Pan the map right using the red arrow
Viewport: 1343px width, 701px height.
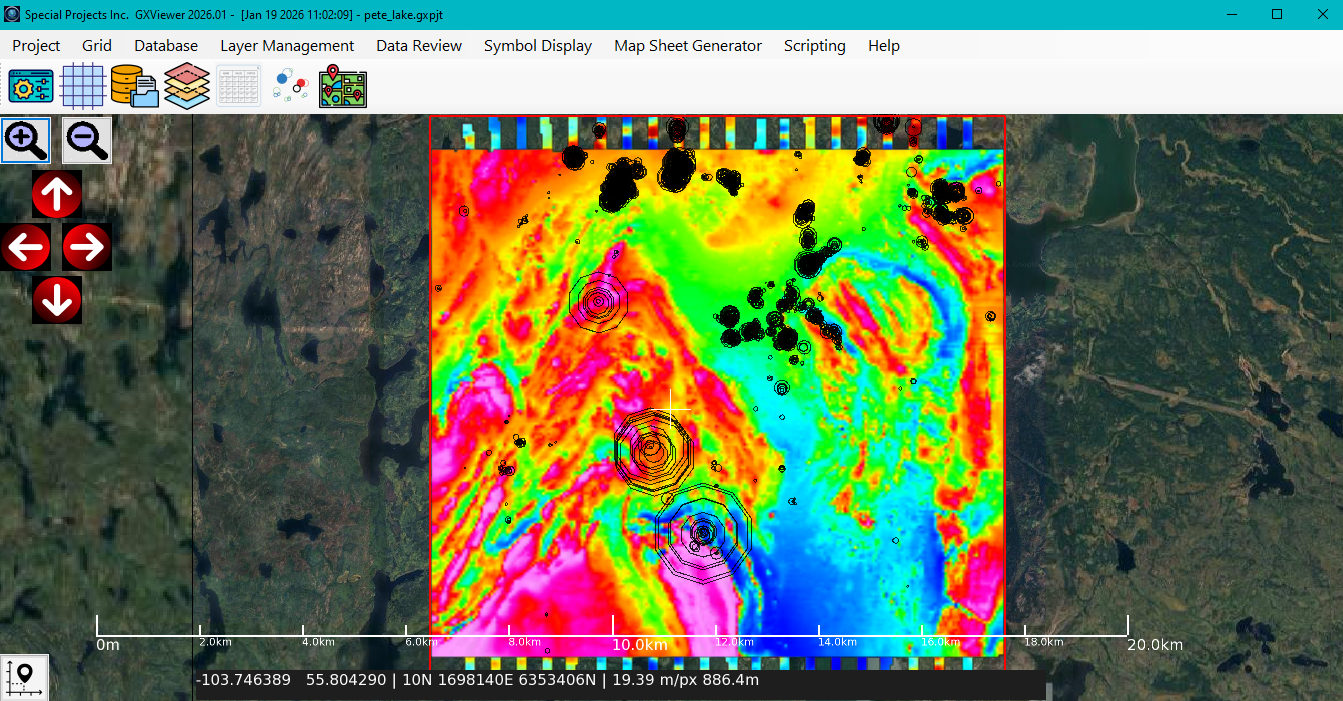coord(87,246)
